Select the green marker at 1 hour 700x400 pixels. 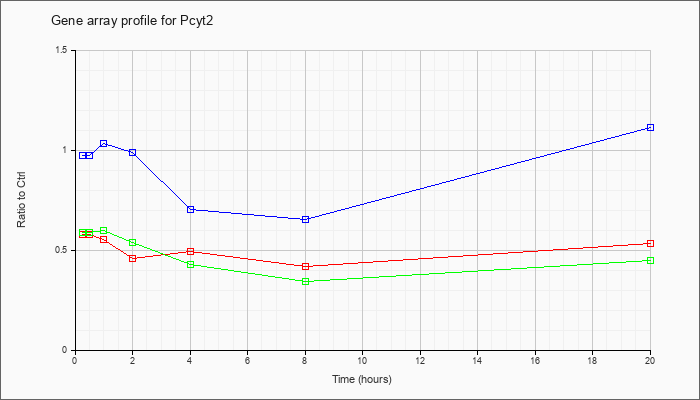pyautogui.click(x=103, y=231)
